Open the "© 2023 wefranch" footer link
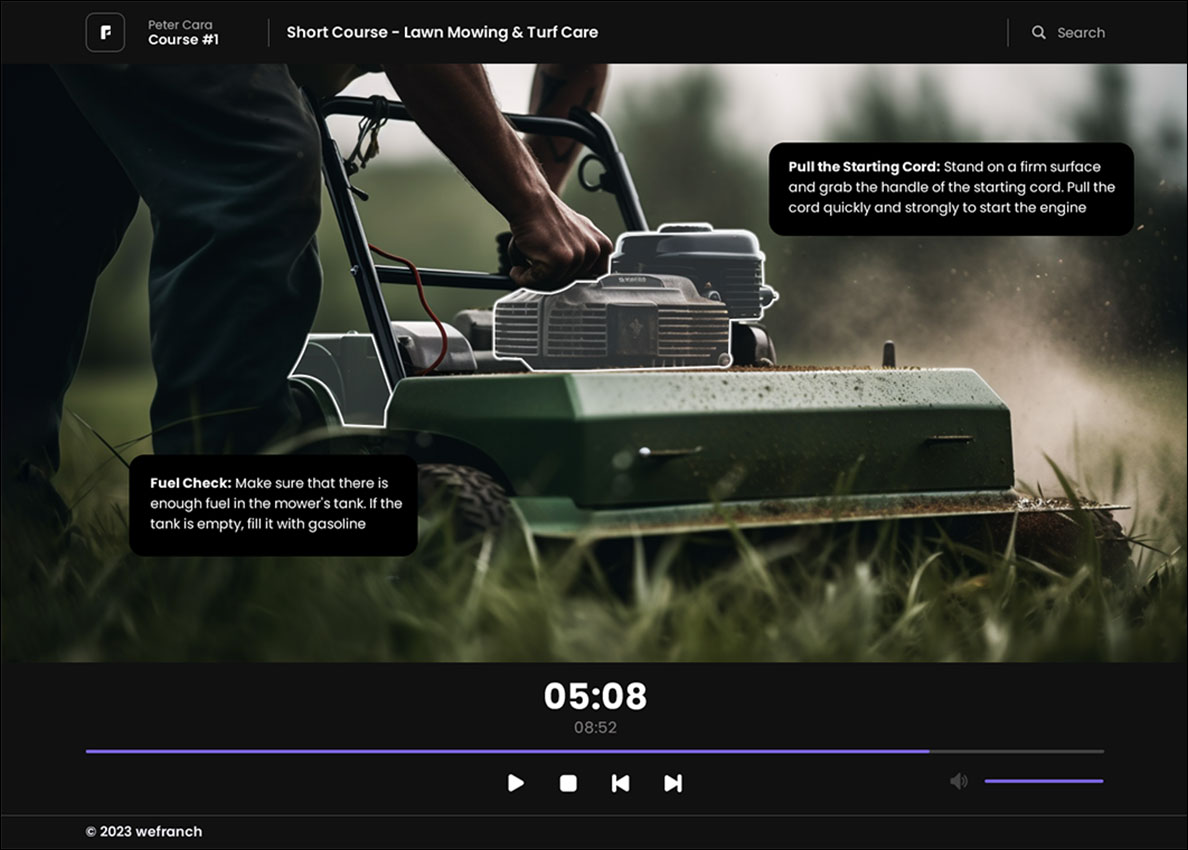1188x850 pixels. 144,831
